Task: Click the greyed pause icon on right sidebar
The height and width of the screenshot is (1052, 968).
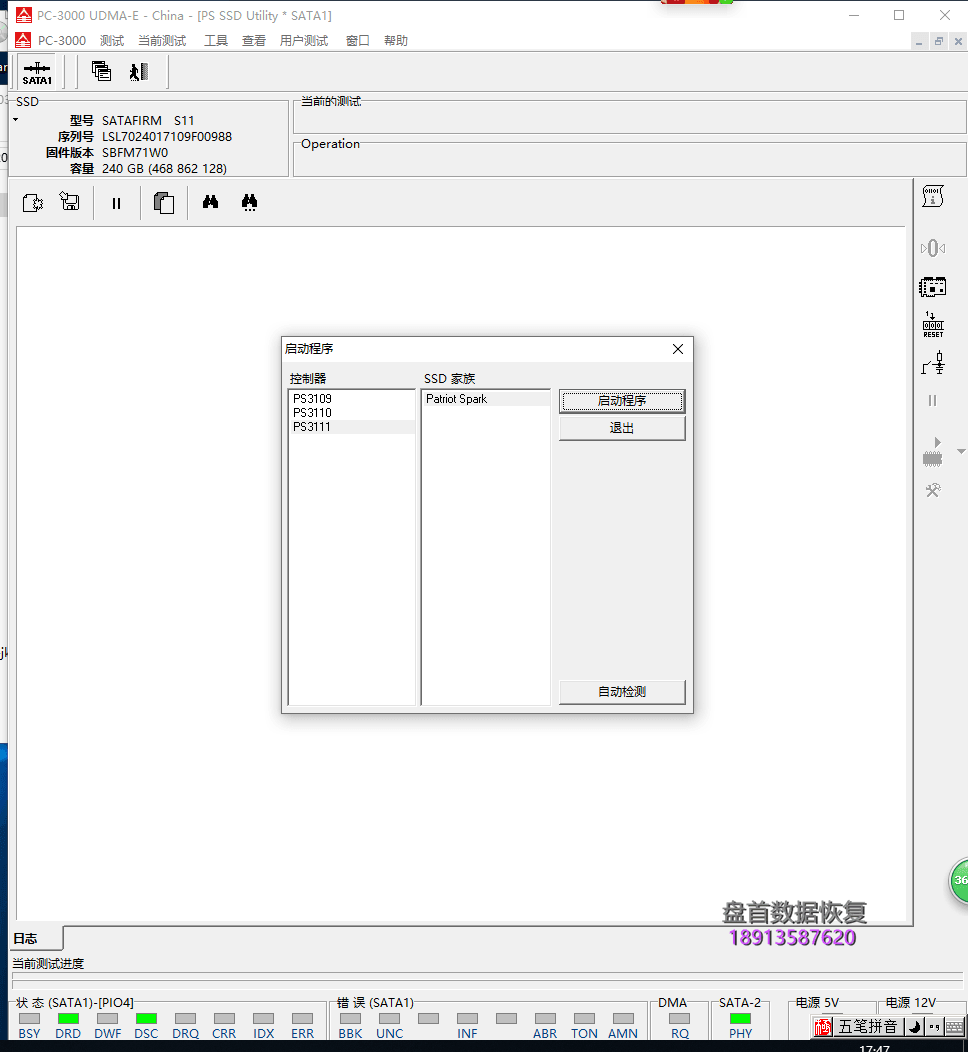Action: point(932,401)
